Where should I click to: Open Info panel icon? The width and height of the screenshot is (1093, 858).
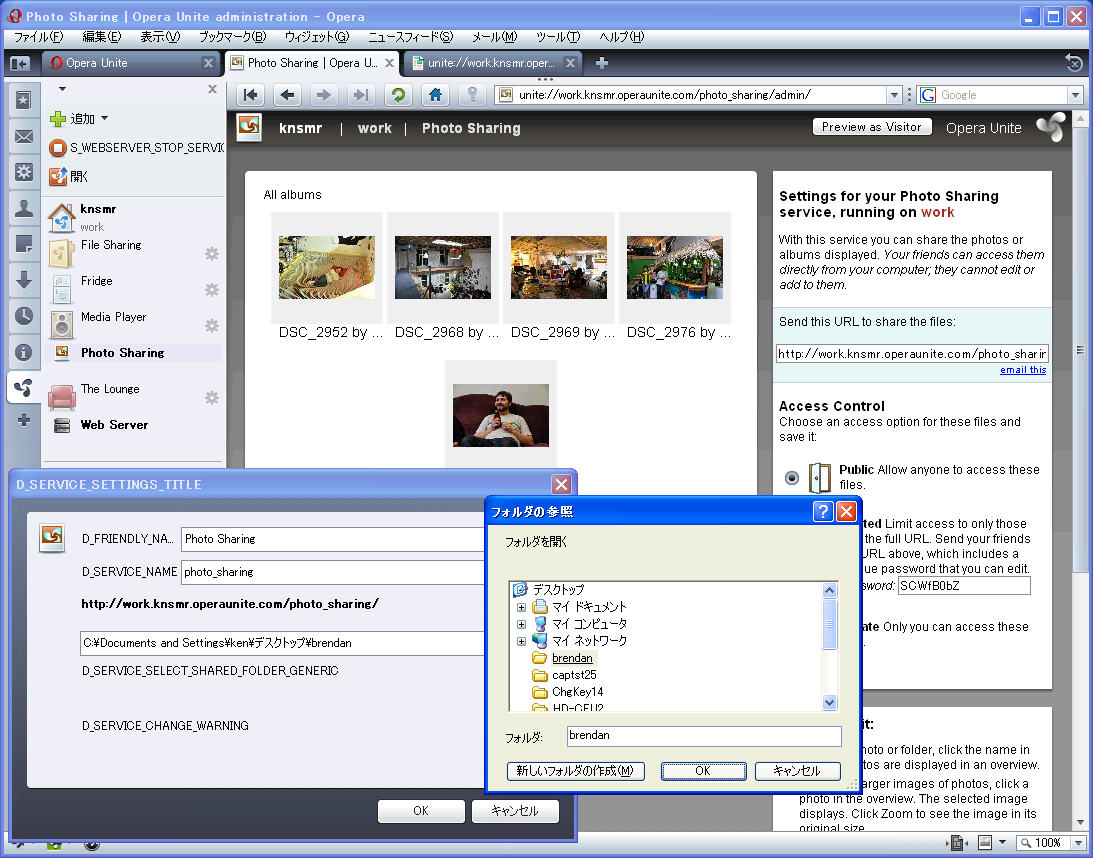24,352
